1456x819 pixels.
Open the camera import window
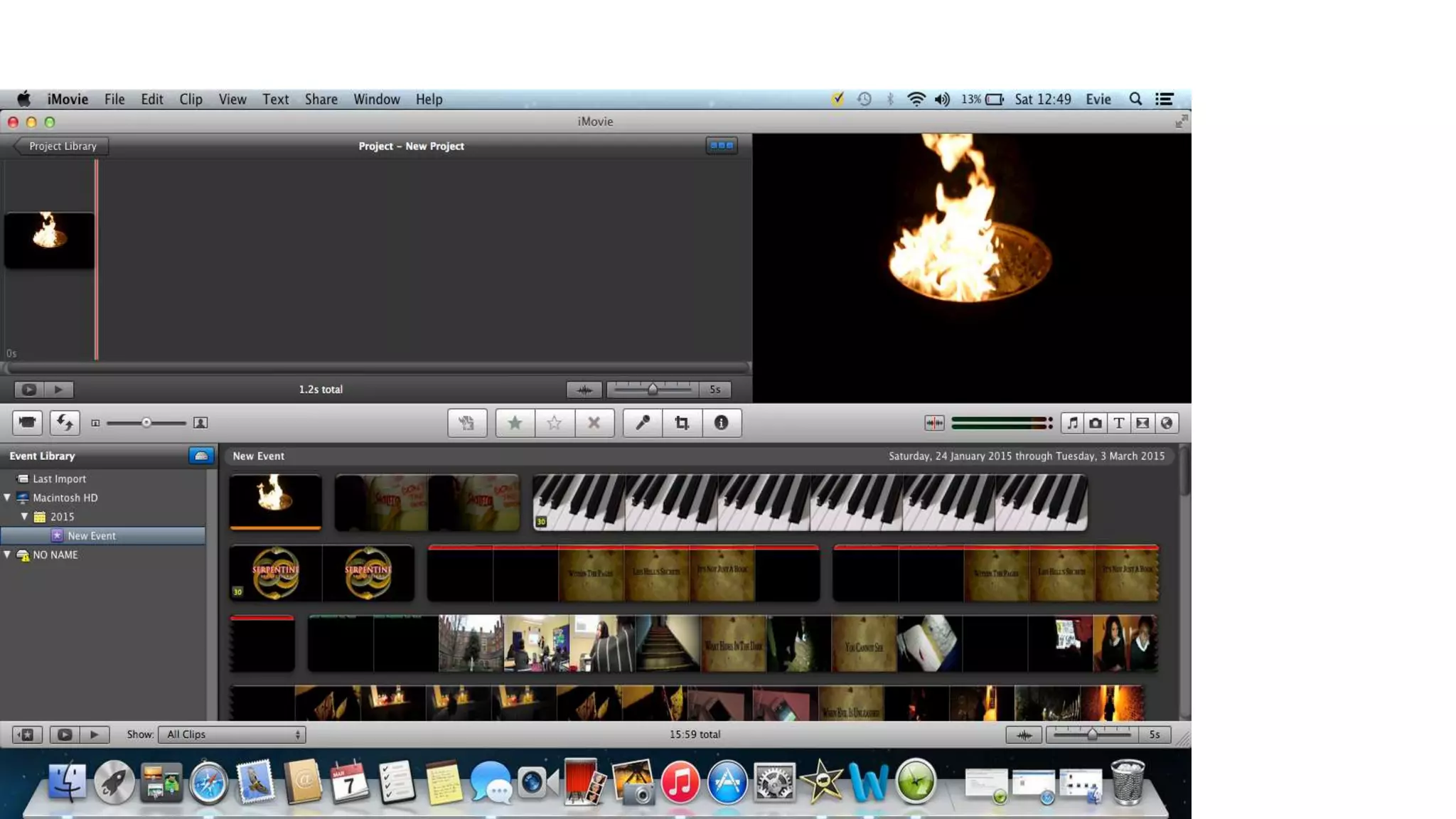(27, 423)
